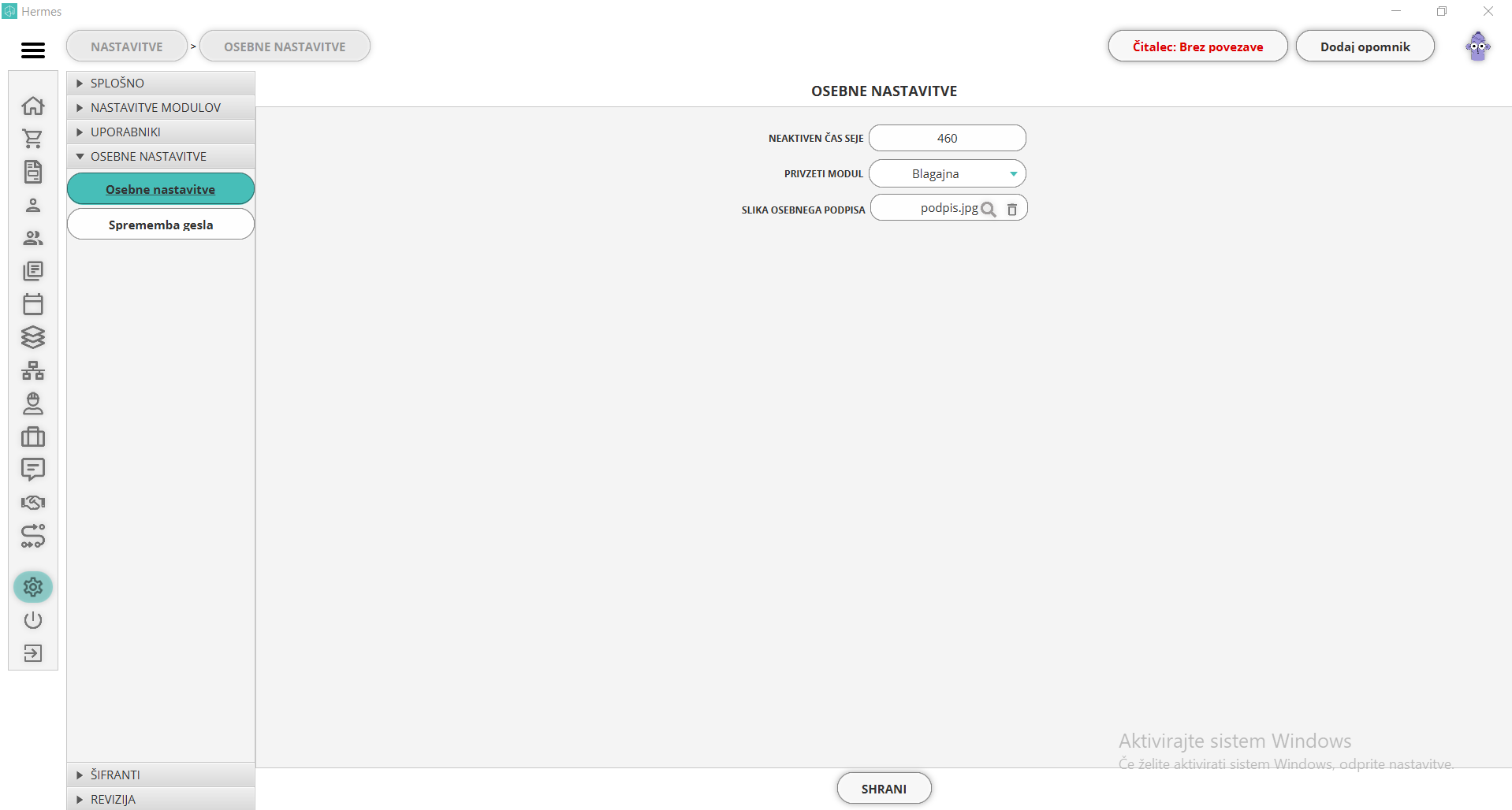The height and width of the screenshot is (810, 1512).
Task: Click the logout exit icon
Action: pyautogui.click(x=33, y=653)
